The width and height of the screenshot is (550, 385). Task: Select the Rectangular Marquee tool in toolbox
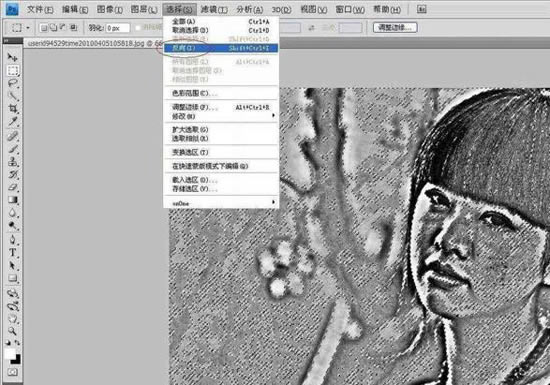[13, 70]
